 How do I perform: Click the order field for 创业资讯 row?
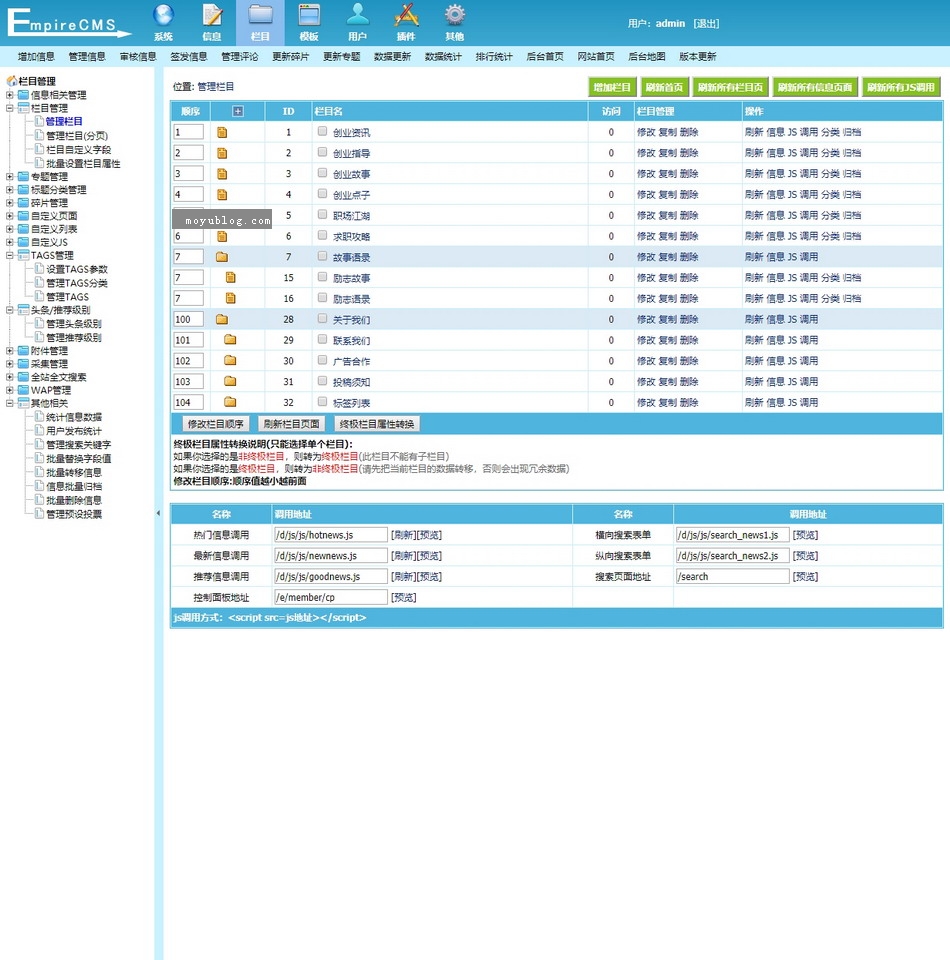click(189, 132)
